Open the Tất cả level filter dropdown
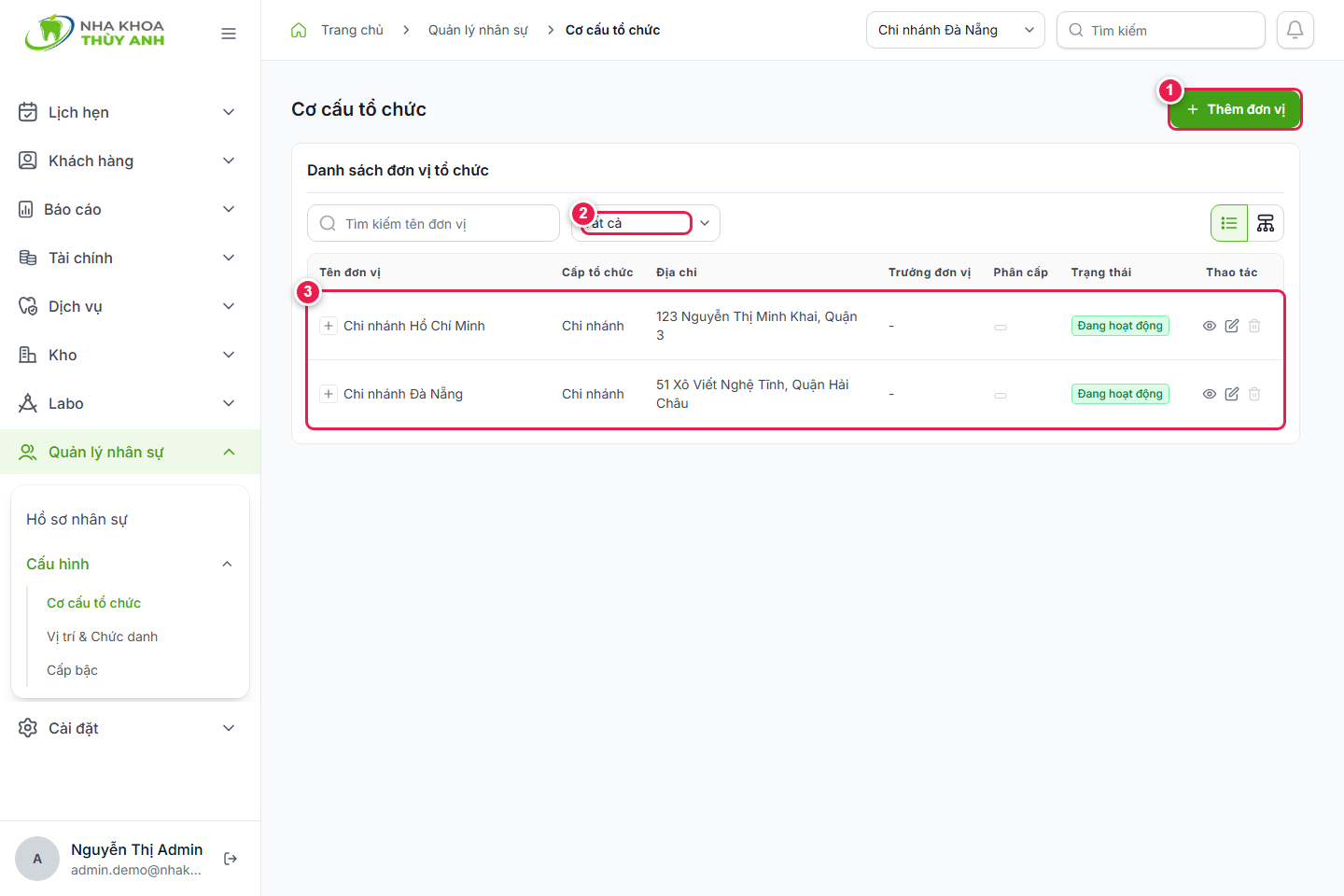 [646, 223]
